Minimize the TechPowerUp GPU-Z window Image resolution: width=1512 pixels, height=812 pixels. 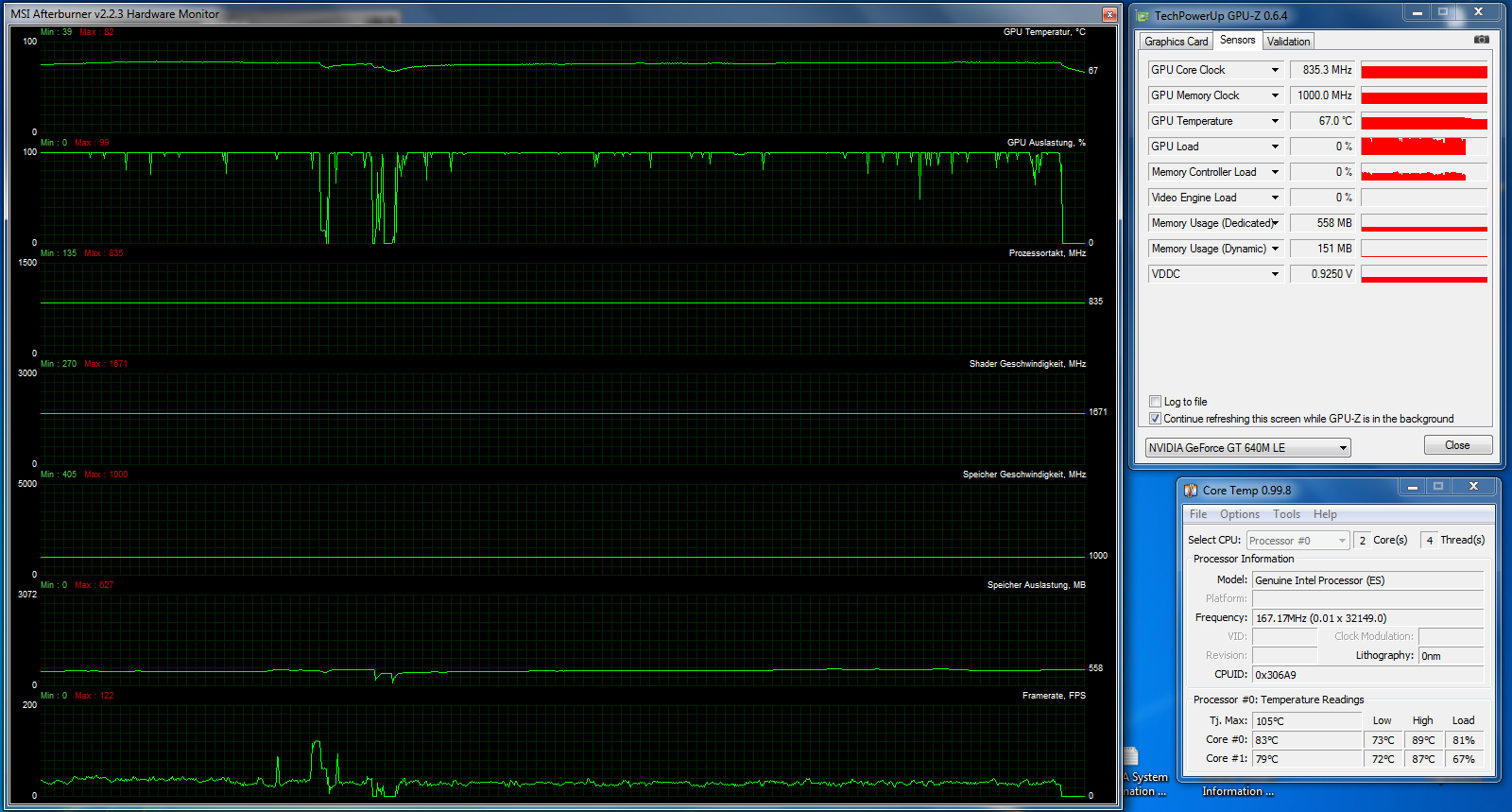pyautogui.click(x=1416, y=13)
